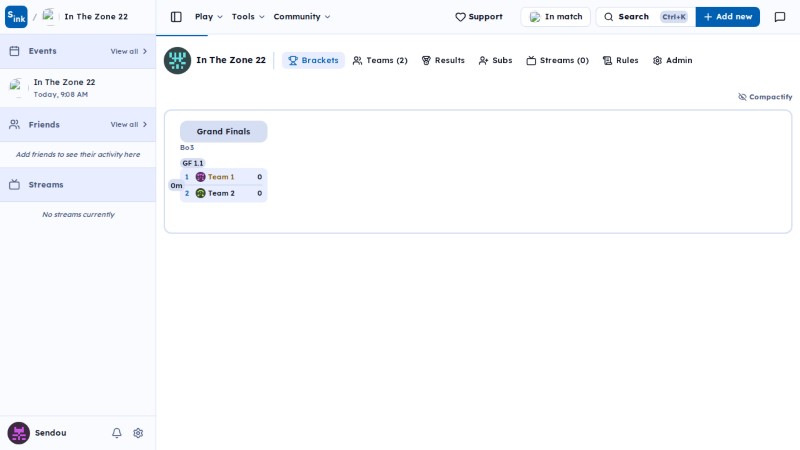Screen dimensions: 800x450
Task: Open the Admin tab
Action: [x=672, y=60]
